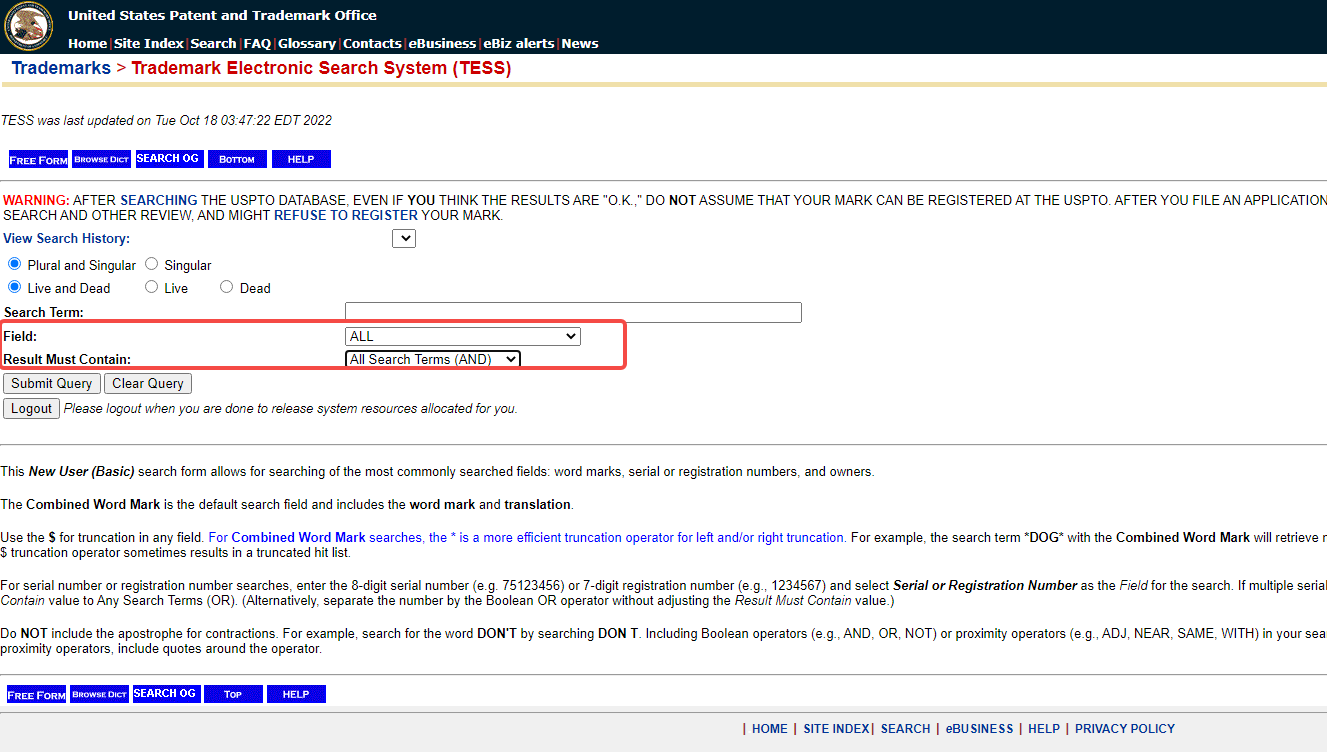Click the bottom HELP button
The height and width of the screenshot is (752, 1327).
click(296, 694)
